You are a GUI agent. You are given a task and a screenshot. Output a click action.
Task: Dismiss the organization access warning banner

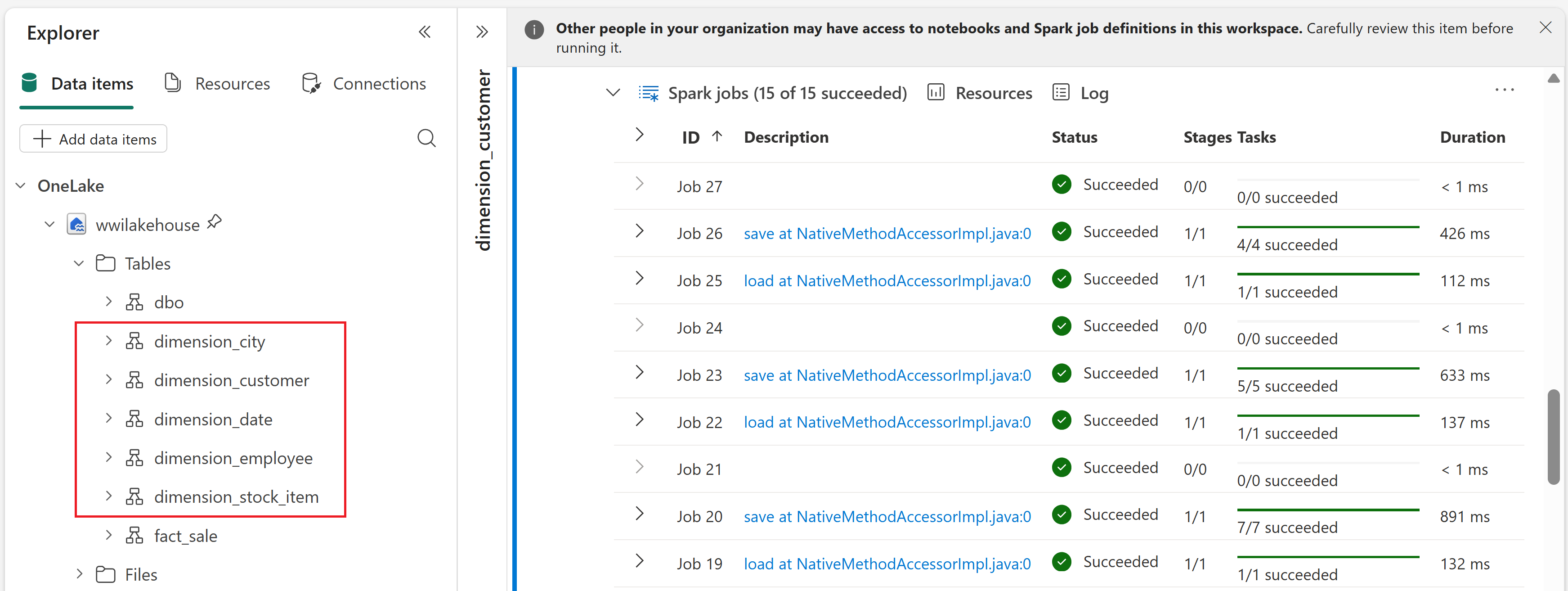pyautogui.click(x=1545, y=27)
